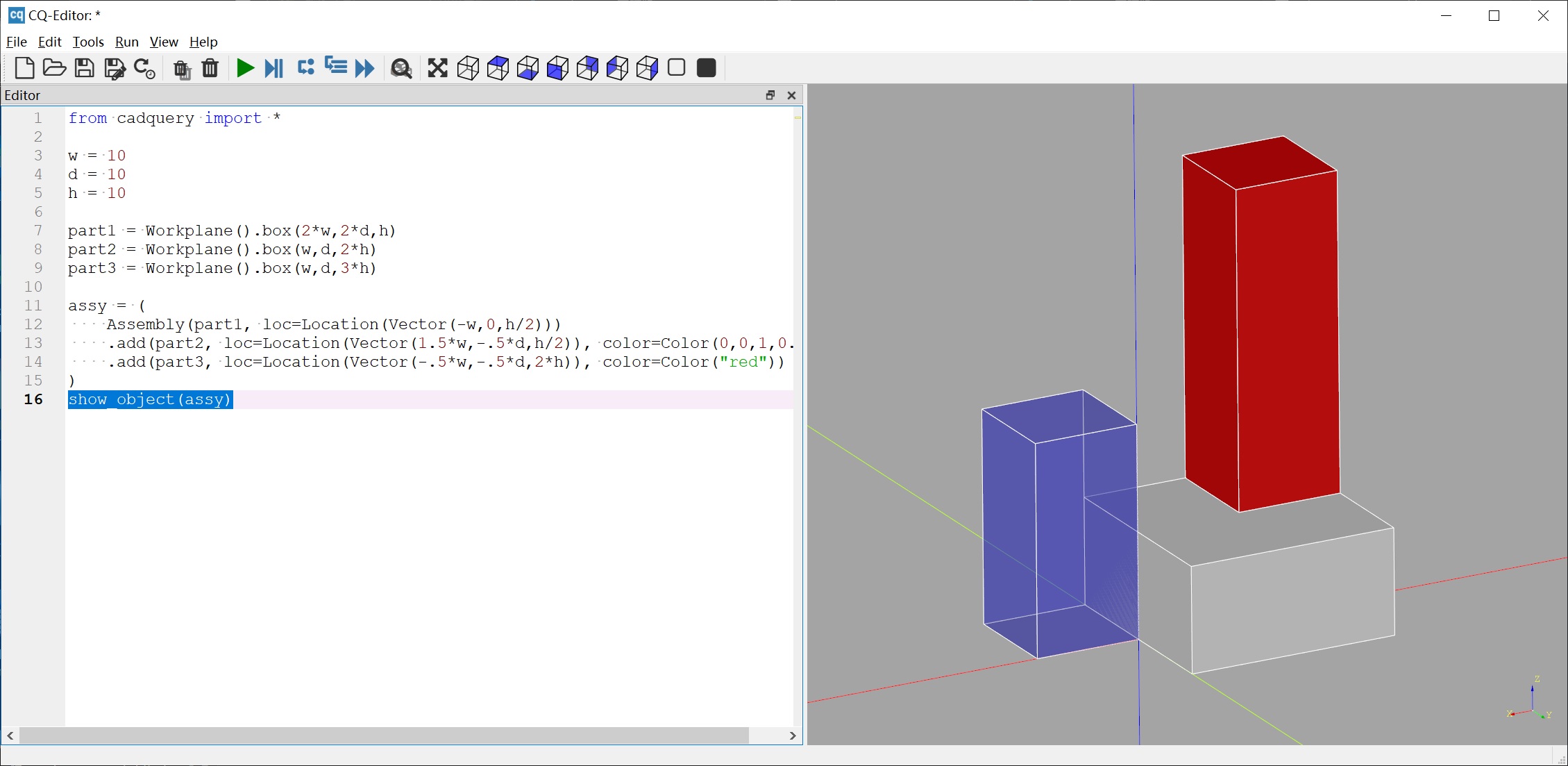Run the script with the green Render button
Viewport: 1568px width, 766px height.
[x=245, y=67]
